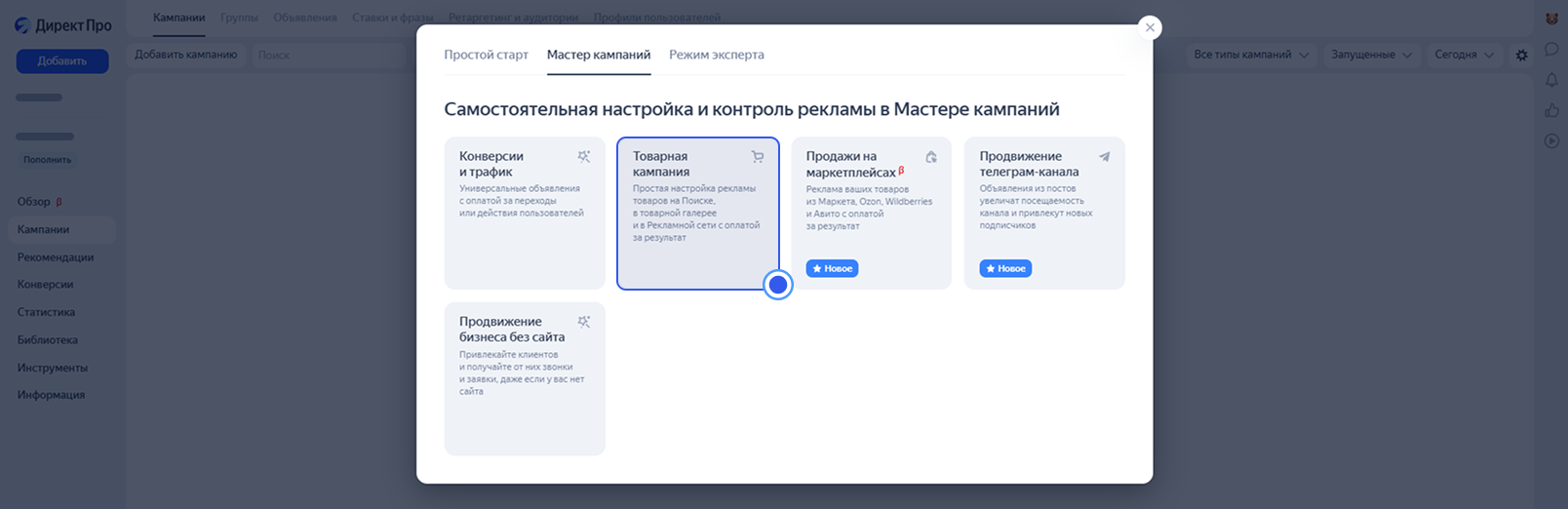Choose the Конверсии и трафик campaign card
The width and height of the screenshot is (1568, 509).
click(525, 214)
